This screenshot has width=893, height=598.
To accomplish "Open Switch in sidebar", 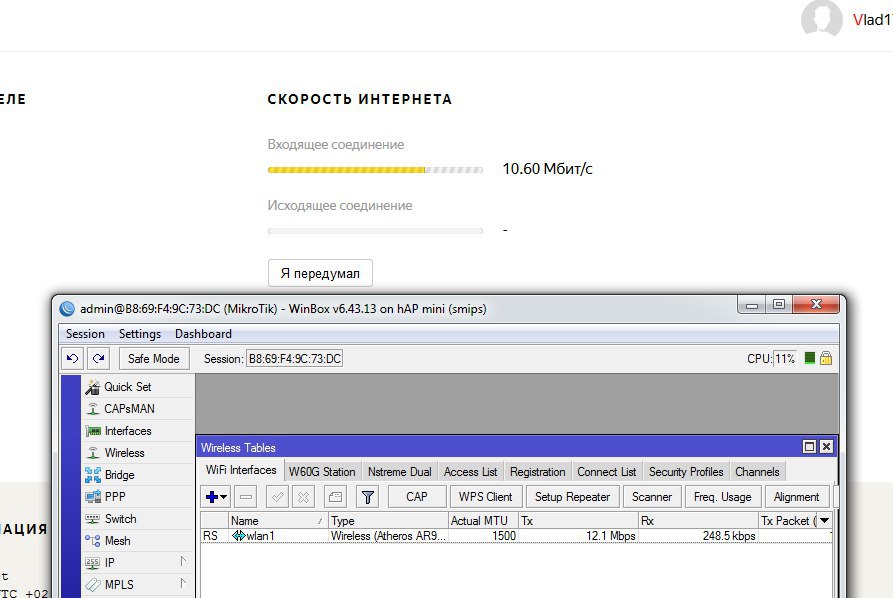I will tap(138, 519).
